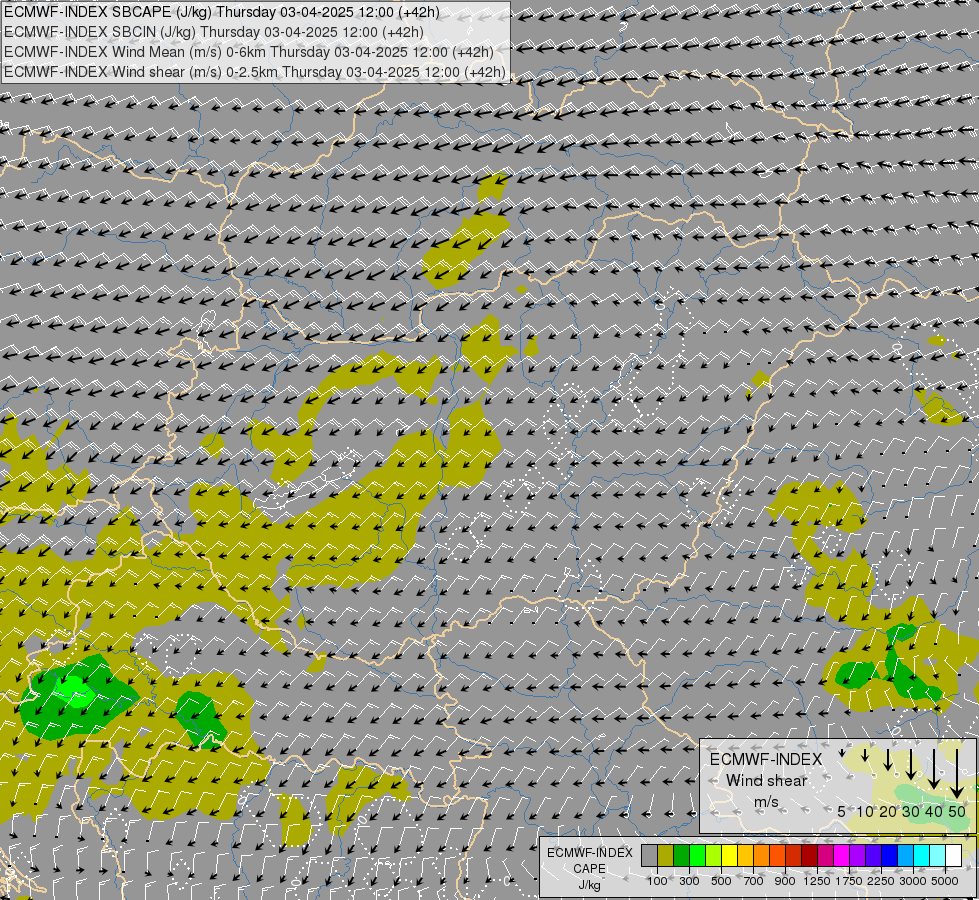This screenshot has height=900, width=979.
Task: Click the '40' wind shear scale value
Action: (x=933, y=811)
